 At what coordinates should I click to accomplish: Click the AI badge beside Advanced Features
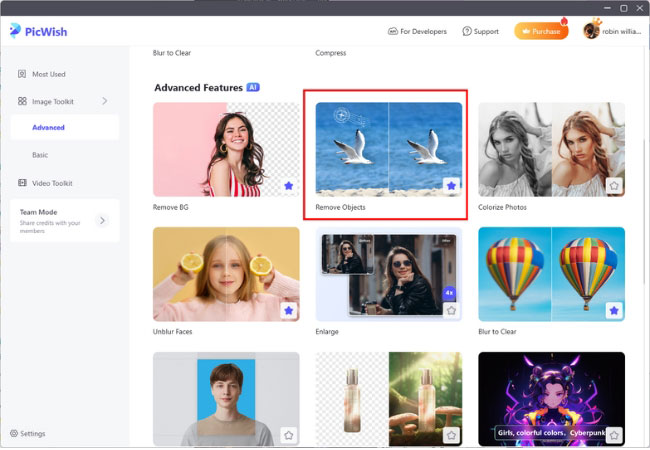coord(253,88)
